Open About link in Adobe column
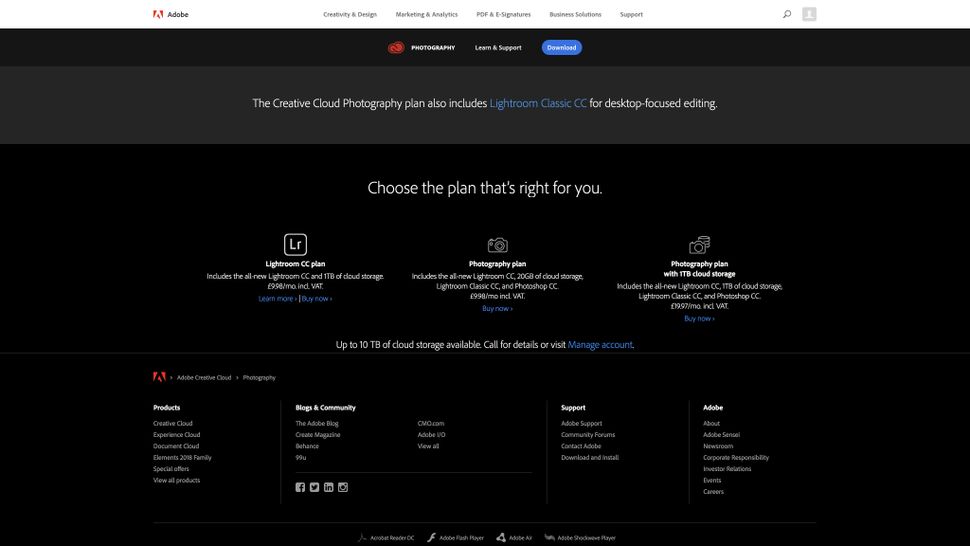Viewport: 970px width, 546px height. point(711,424)
